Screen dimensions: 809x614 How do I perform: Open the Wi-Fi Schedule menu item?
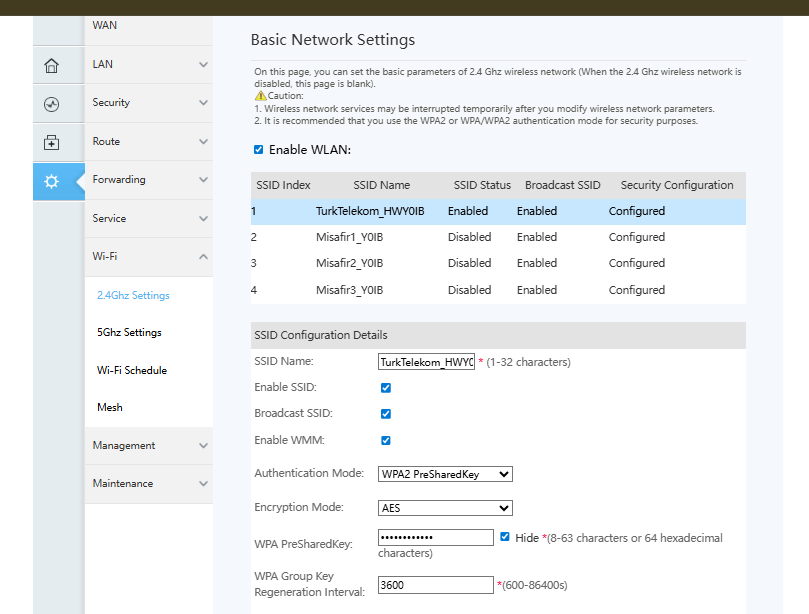point(132,370)
